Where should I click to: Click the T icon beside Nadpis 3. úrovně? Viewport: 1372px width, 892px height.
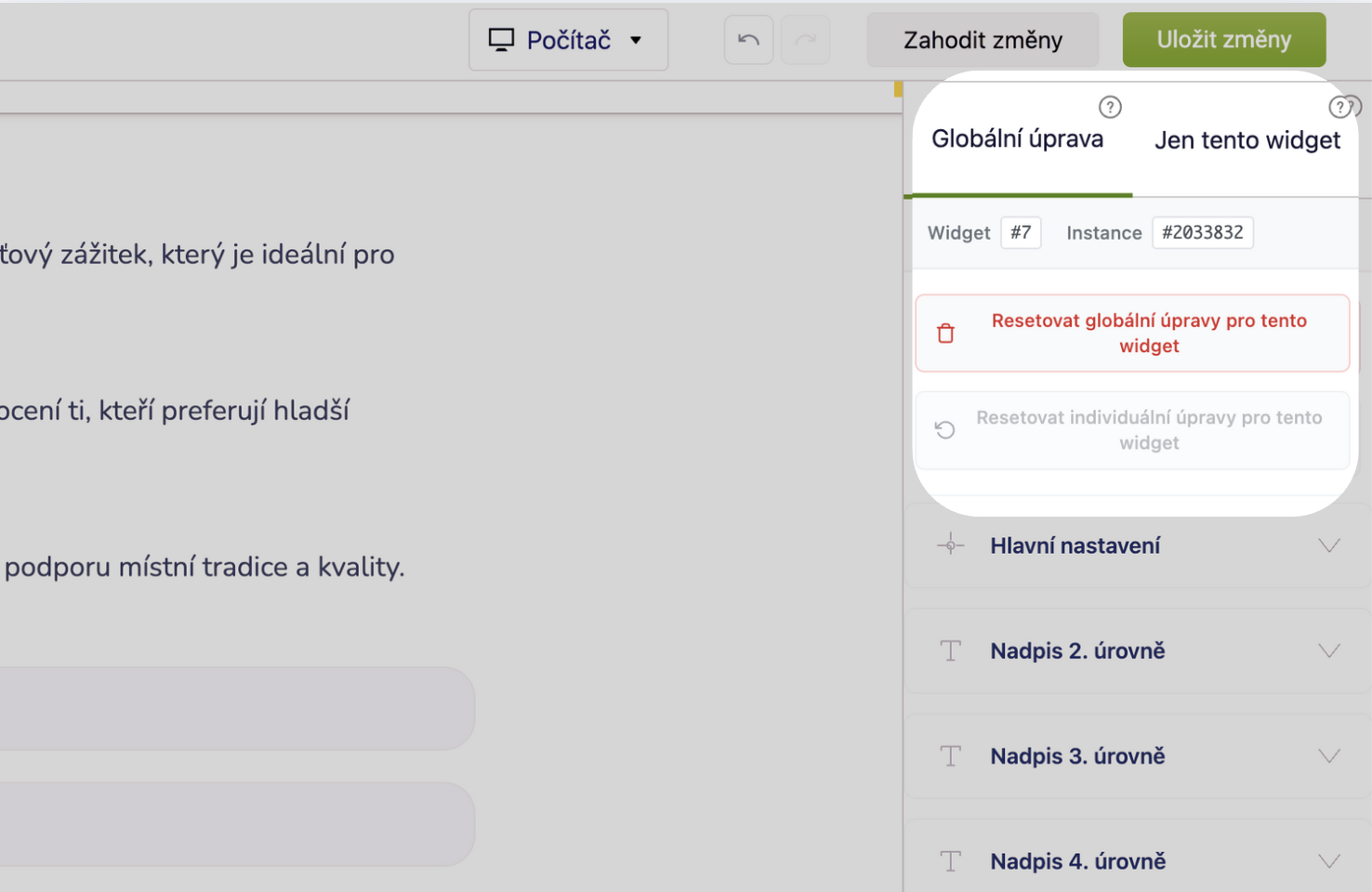[950, 755]
